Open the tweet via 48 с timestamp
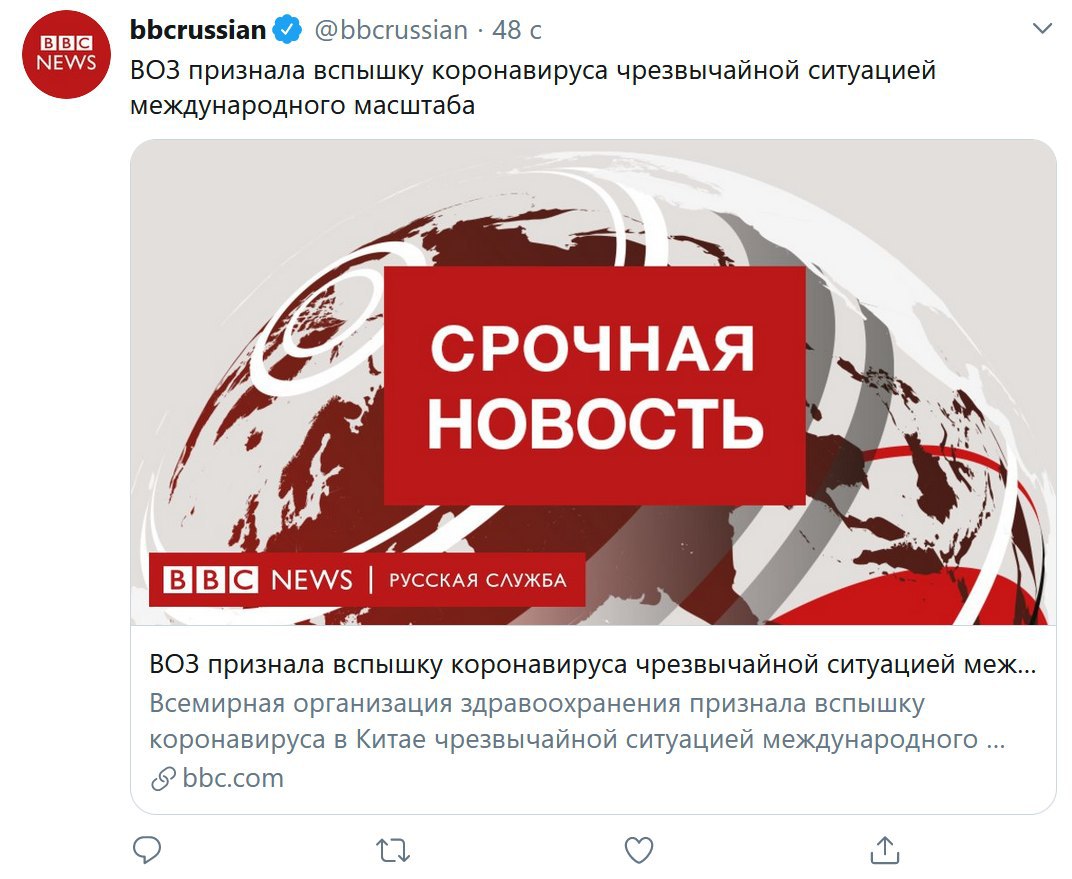Screen dimensions: 1072x879 [x=517, y=30]
